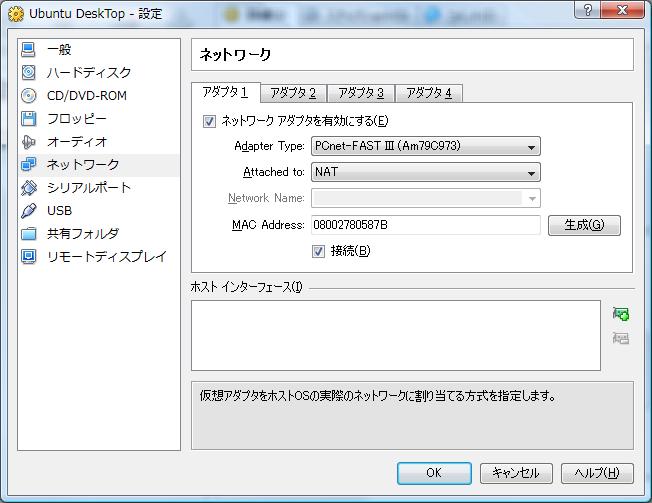Click the serial port plug icon
The width and height of the screenshot is (652, 503).
[x=28, y=188]
